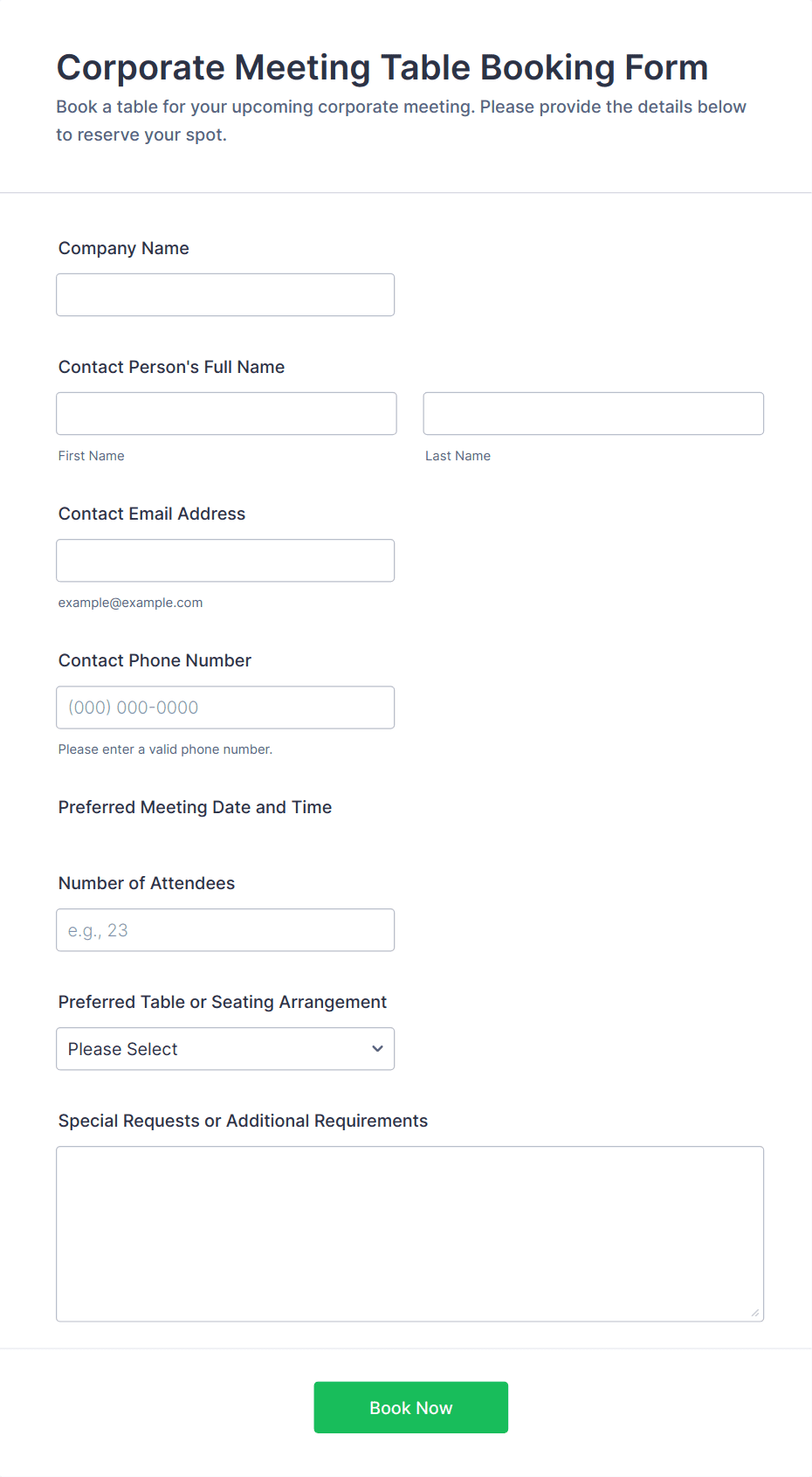Click the text area resize handle

[x=755, y=1313]
